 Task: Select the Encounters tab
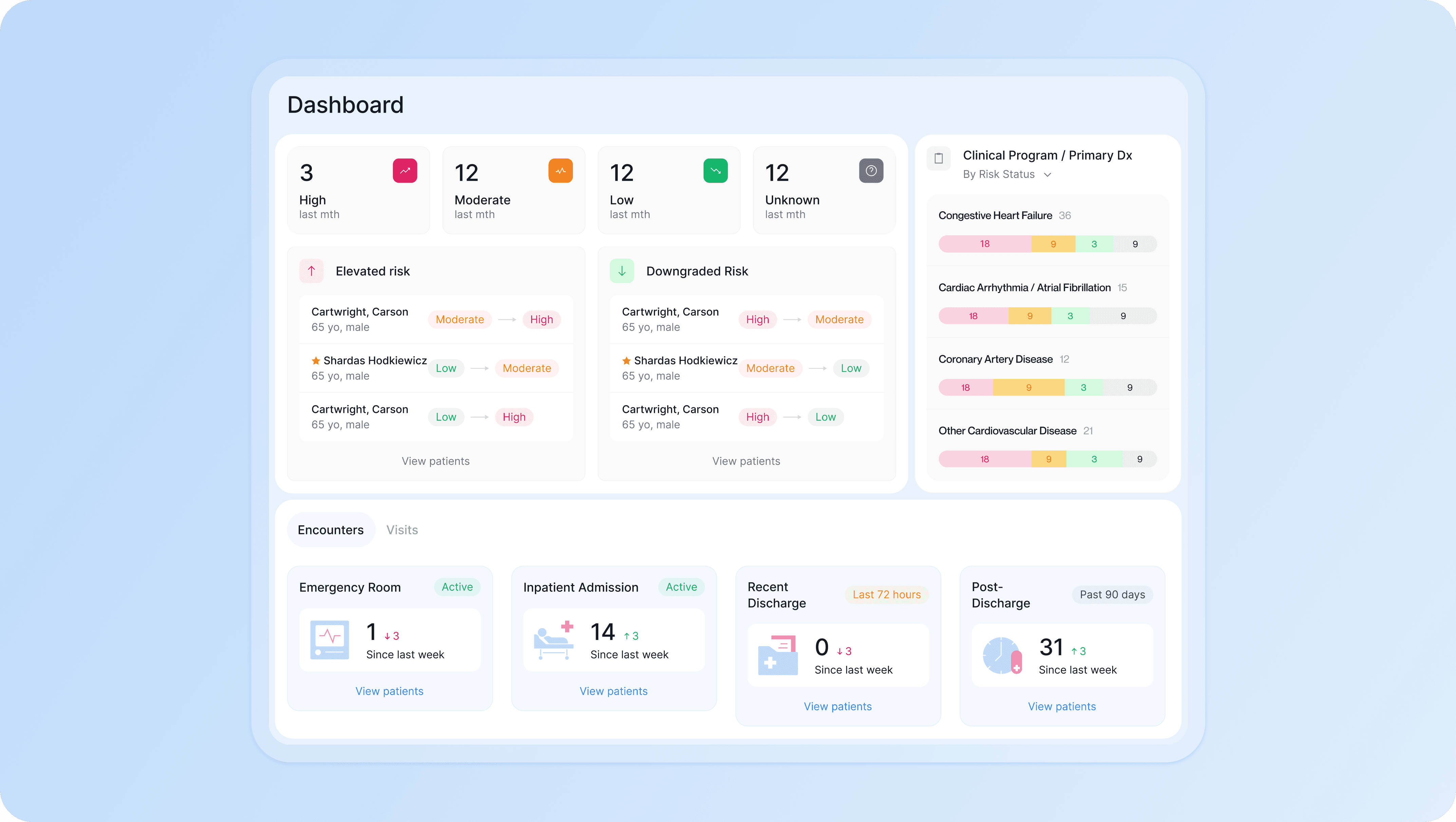click(331, 530)
